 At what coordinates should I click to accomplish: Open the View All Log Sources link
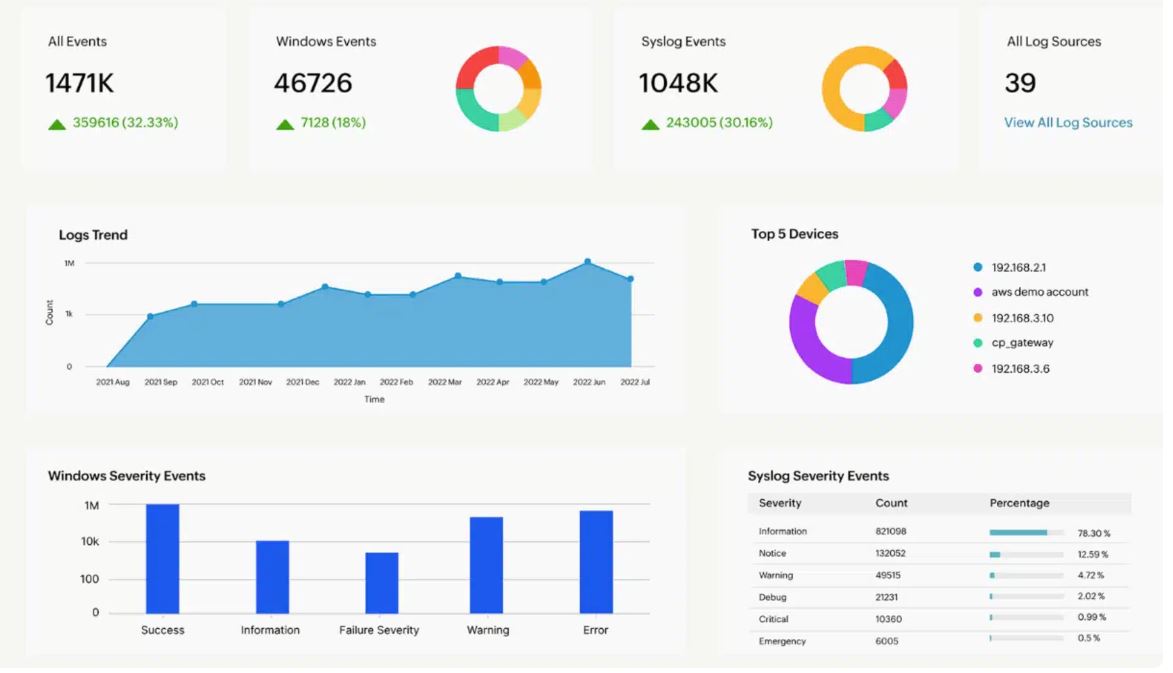pyautogui.click(x=1068, y=123)
